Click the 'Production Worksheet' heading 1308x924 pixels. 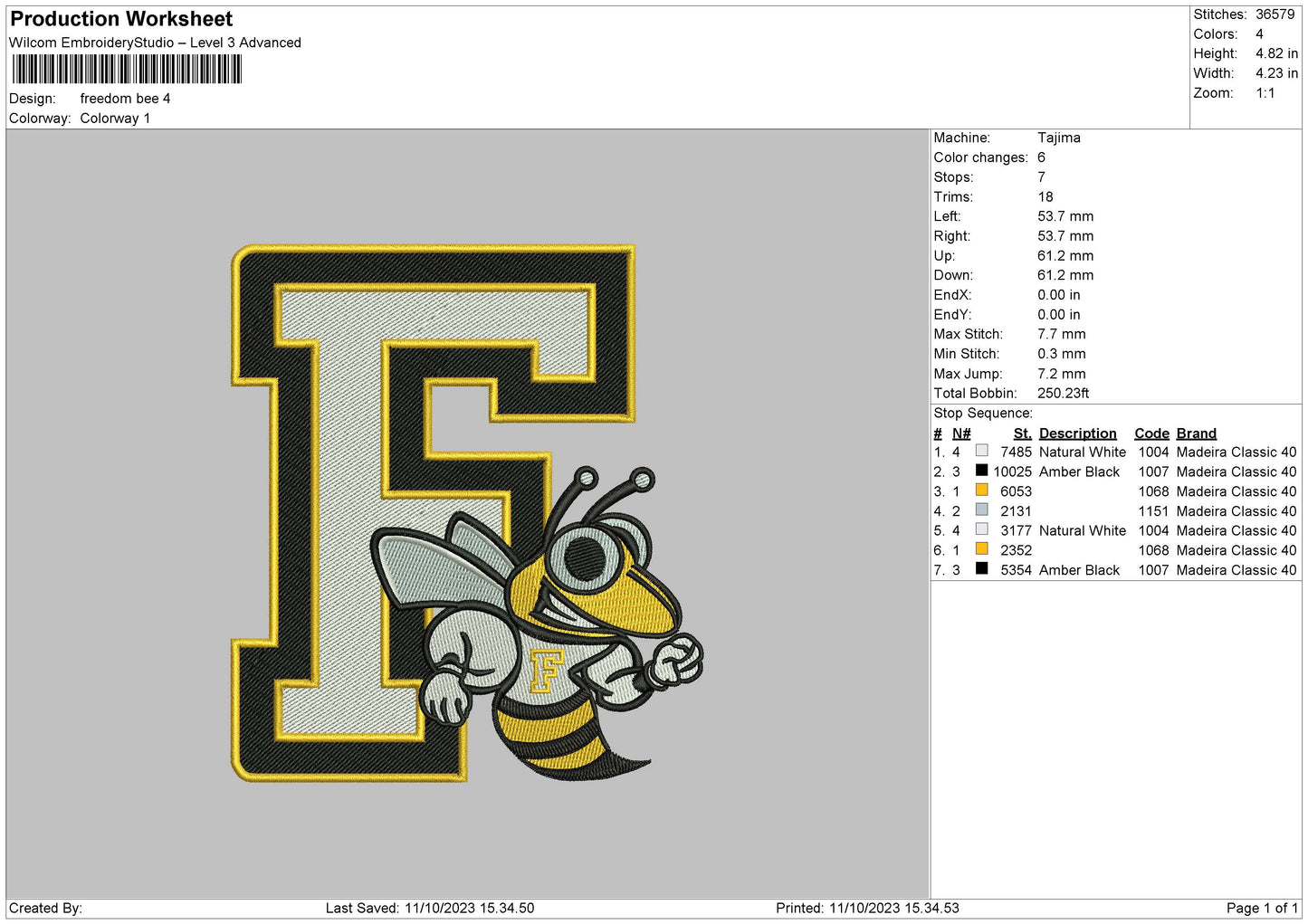(x=121, y=19)
